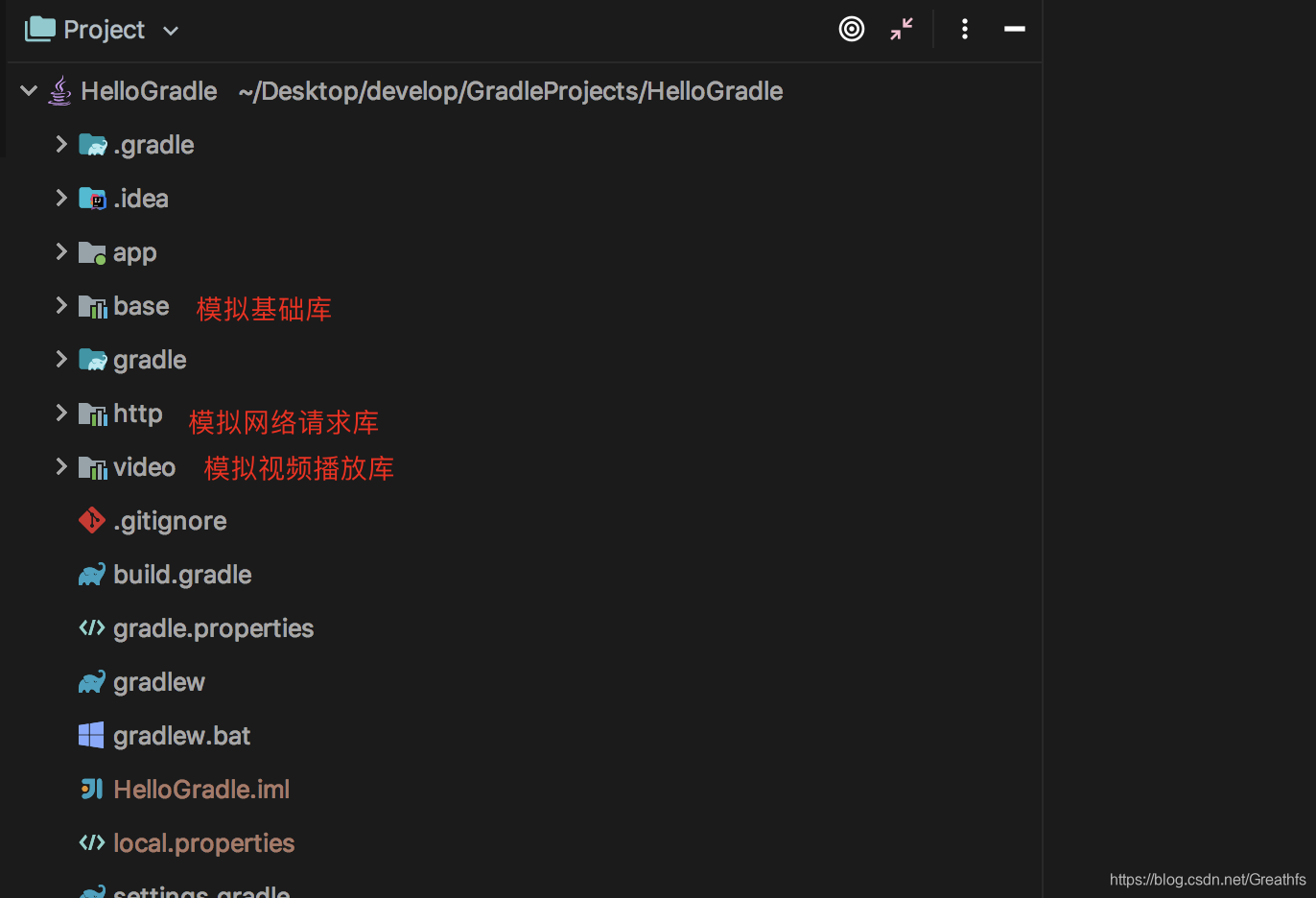
Task: Select the HelloGradle.iml file
Action: coord(201,790)
